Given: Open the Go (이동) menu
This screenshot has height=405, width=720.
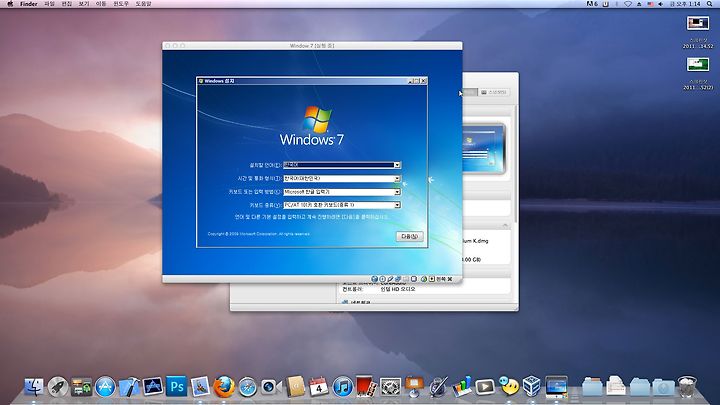Looking at the screenshot, I should point(101,4).
